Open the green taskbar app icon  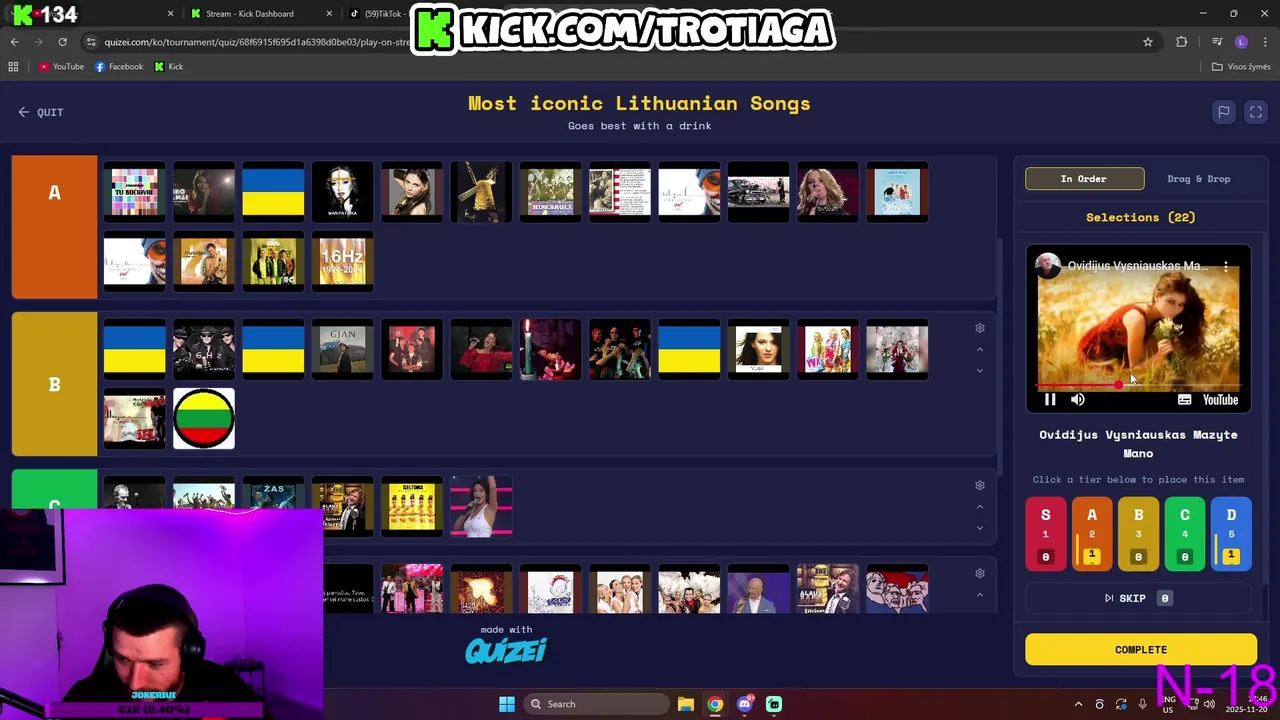pos(774,704)
